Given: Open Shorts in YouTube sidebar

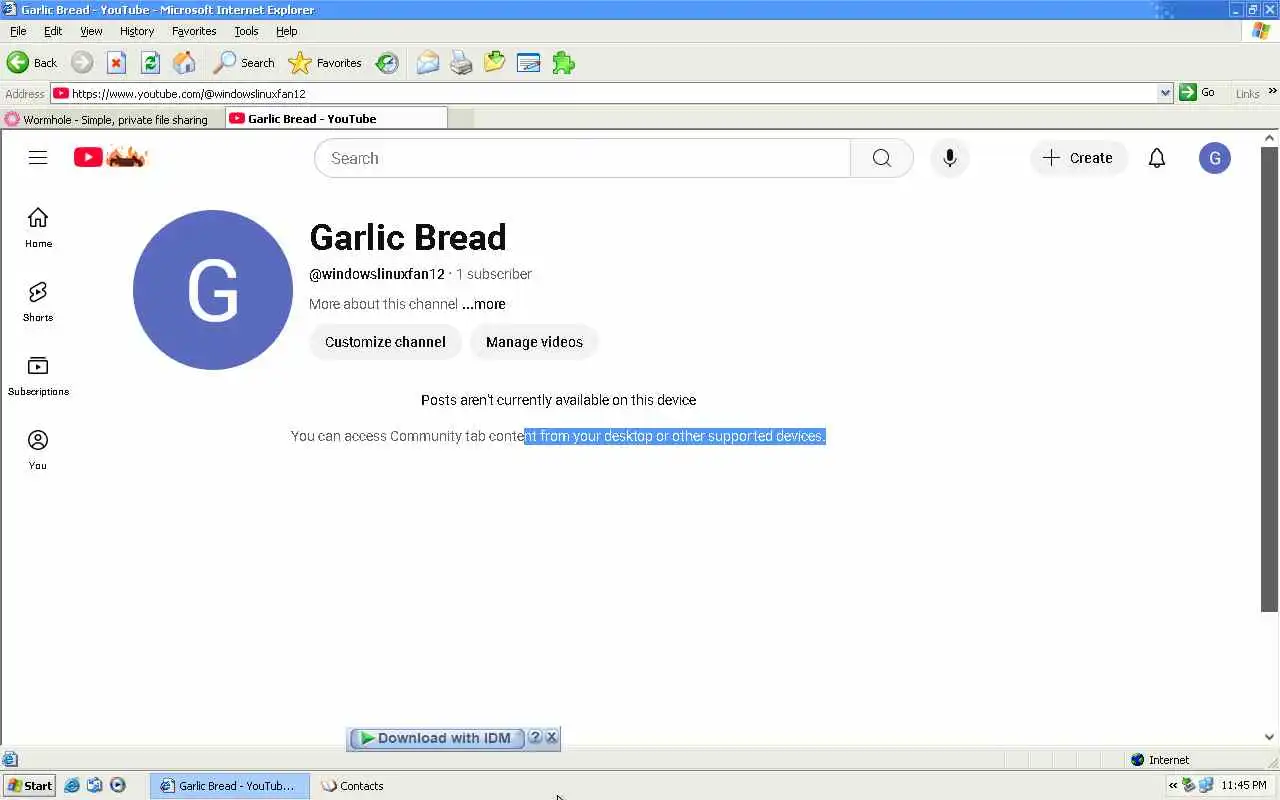Looking at the screenshot, I should [x=38, y=302].
